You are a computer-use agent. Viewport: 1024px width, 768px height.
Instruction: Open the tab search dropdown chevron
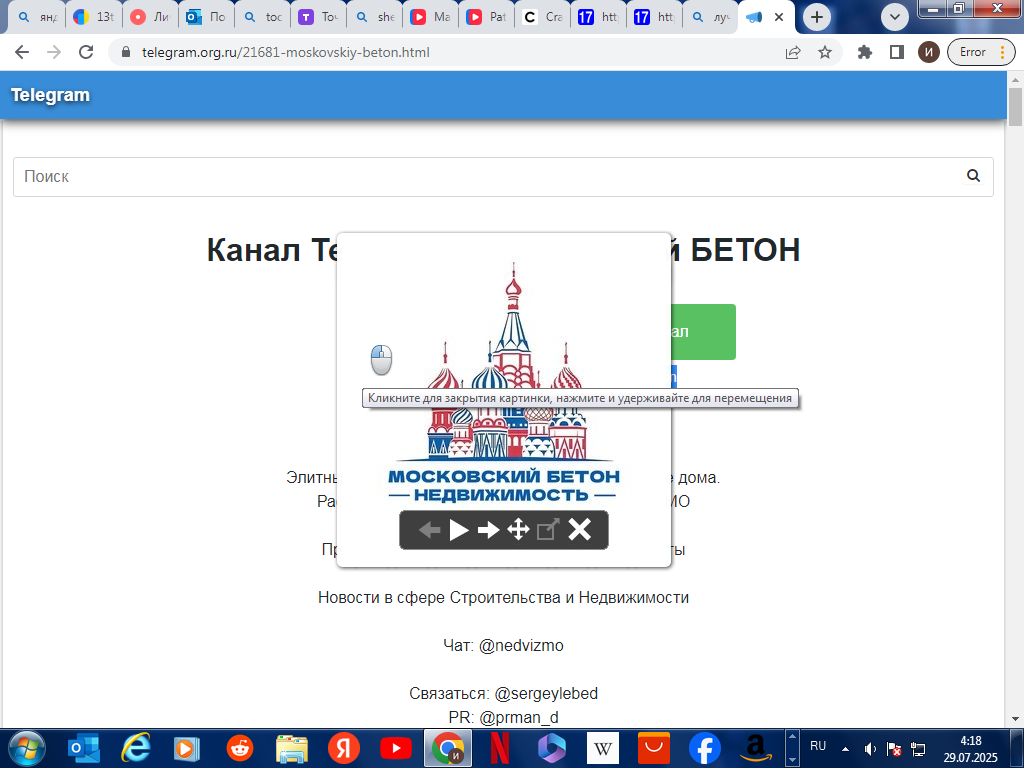(895, 17)
